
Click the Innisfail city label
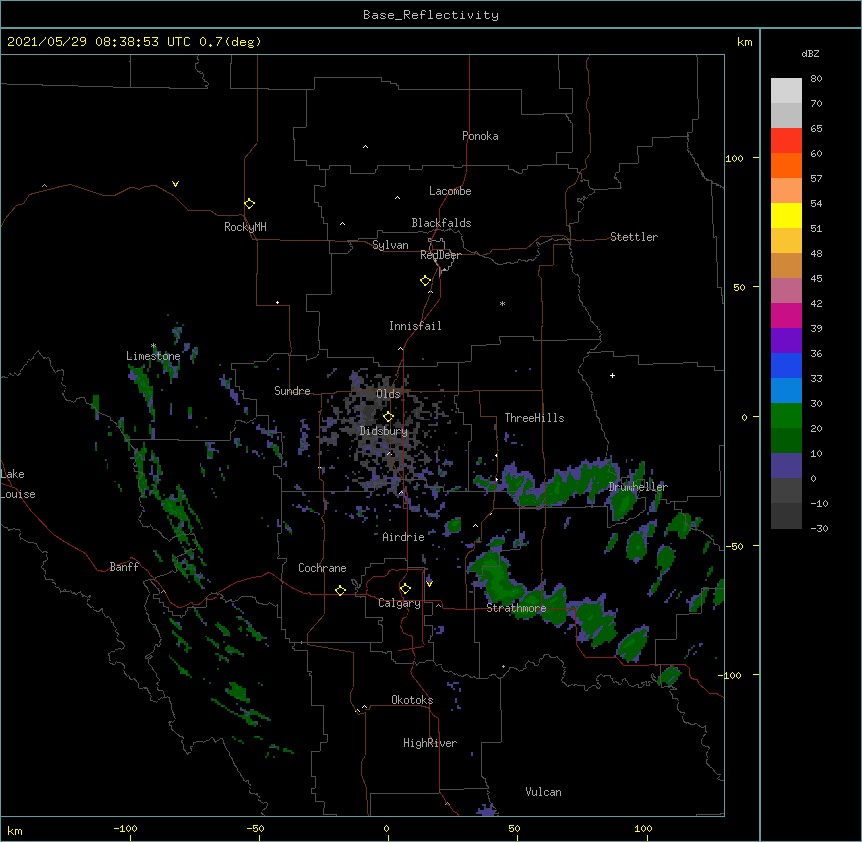[415, 326]
